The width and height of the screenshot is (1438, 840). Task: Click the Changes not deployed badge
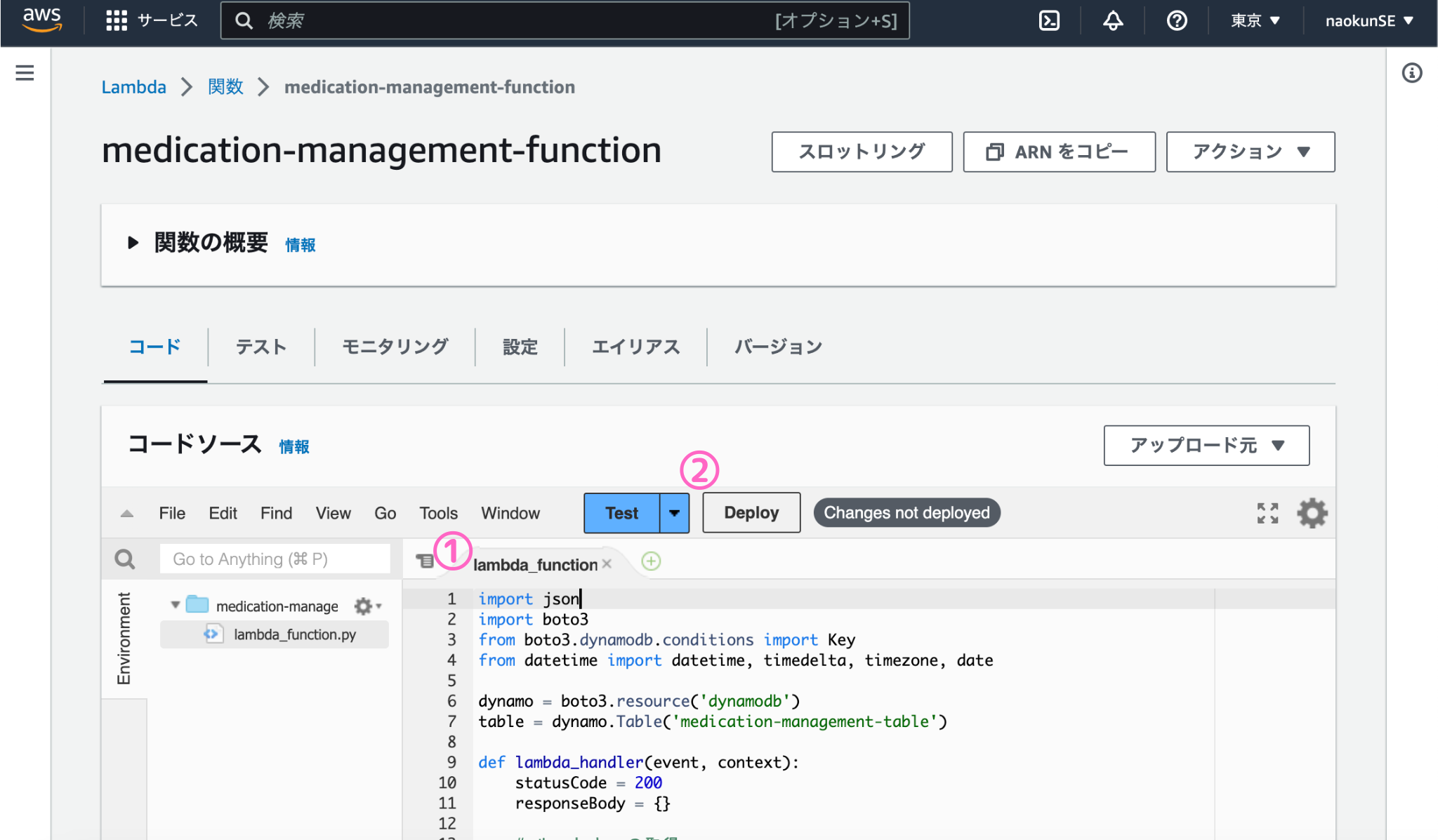pyautogui.click(x=906, y=513)
